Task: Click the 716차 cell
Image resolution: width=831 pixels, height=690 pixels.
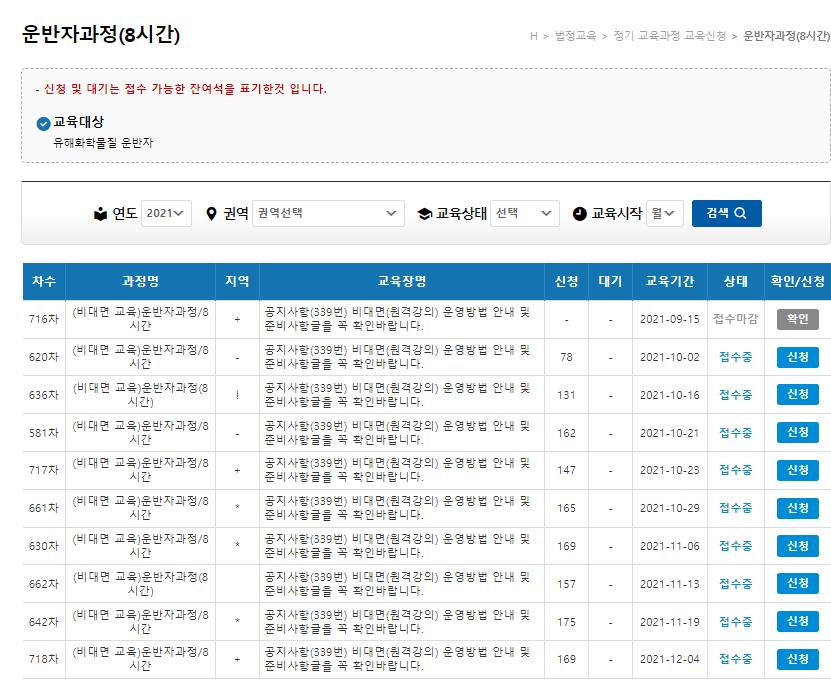Action: click(44, 319)
